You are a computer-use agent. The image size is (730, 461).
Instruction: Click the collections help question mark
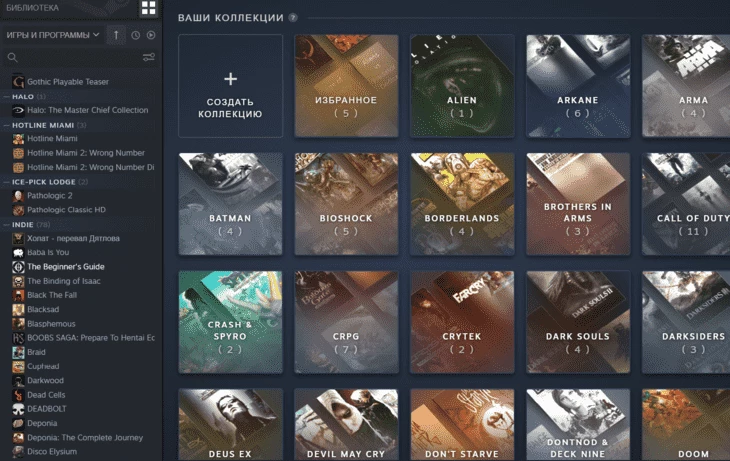pos(293,18)
